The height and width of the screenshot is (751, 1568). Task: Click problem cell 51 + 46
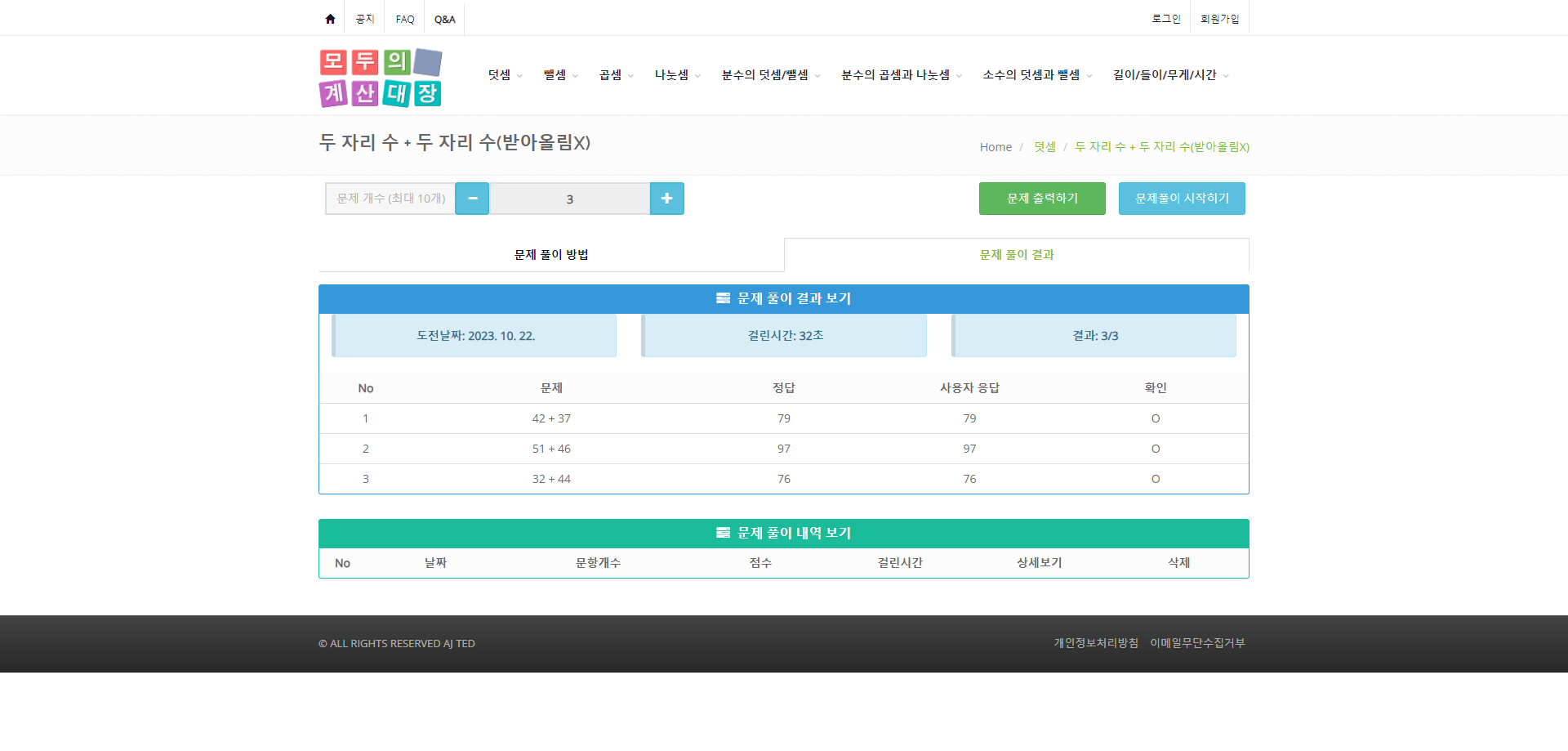pyautogui.click(x=551, y=449)
